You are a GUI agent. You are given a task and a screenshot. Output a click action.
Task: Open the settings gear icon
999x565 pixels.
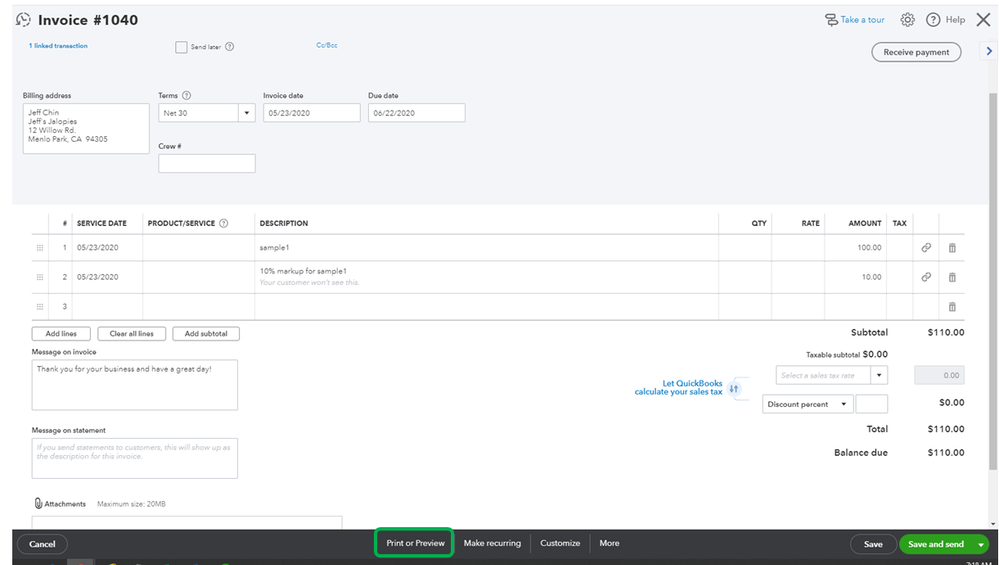coord(907,20)
